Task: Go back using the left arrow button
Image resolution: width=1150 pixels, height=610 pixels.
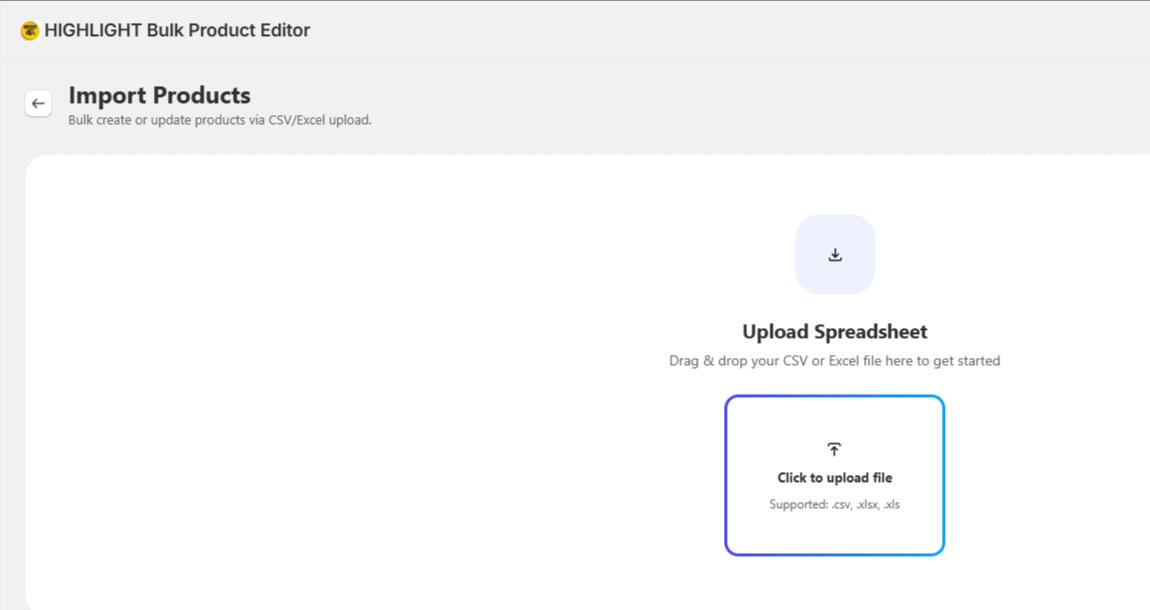Action: [38, 103]
